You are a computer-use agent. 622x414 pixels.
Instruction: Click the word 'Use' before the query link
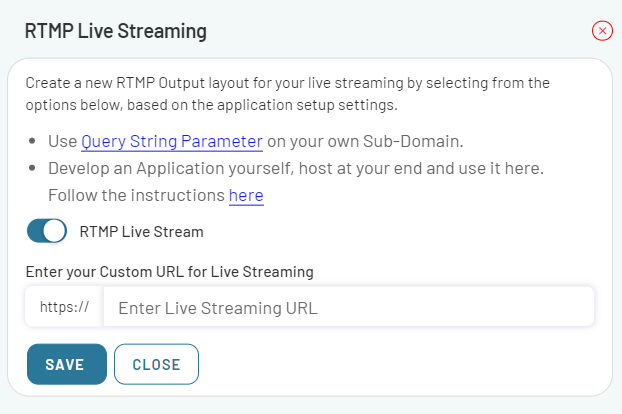coord(63,141)
